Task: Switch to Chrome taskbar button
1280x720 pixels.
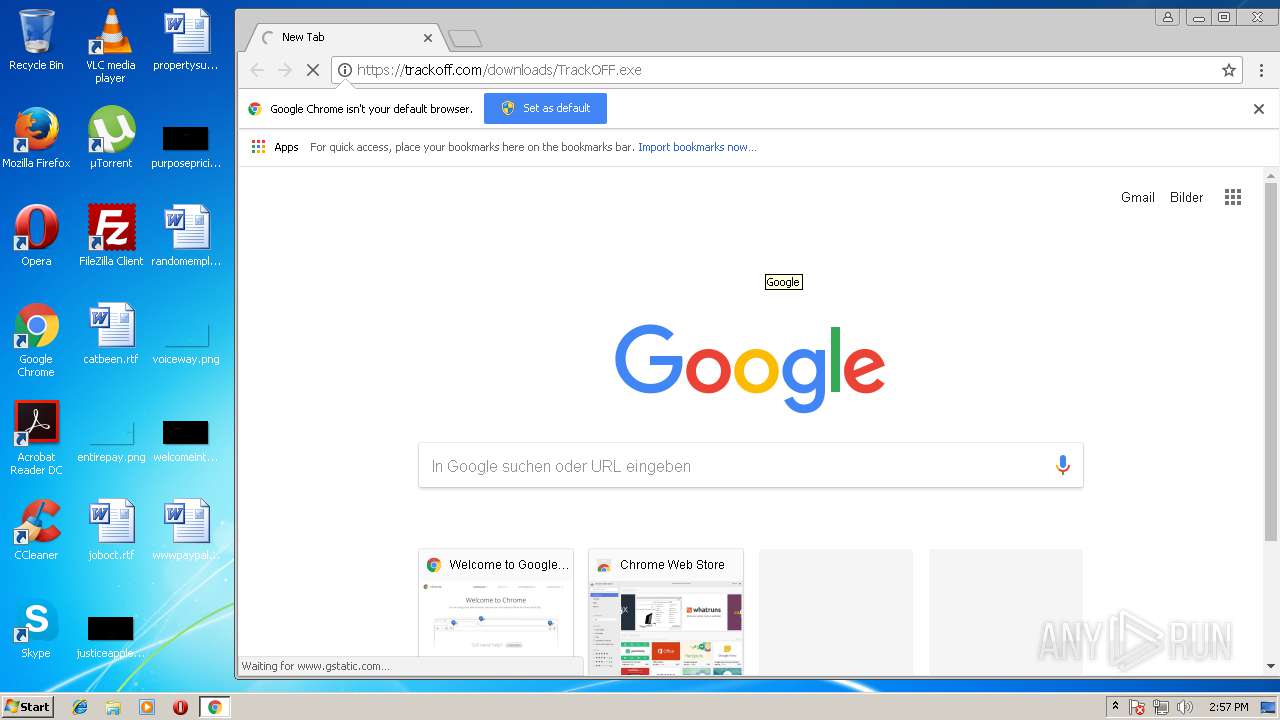Action: (214, 707)
